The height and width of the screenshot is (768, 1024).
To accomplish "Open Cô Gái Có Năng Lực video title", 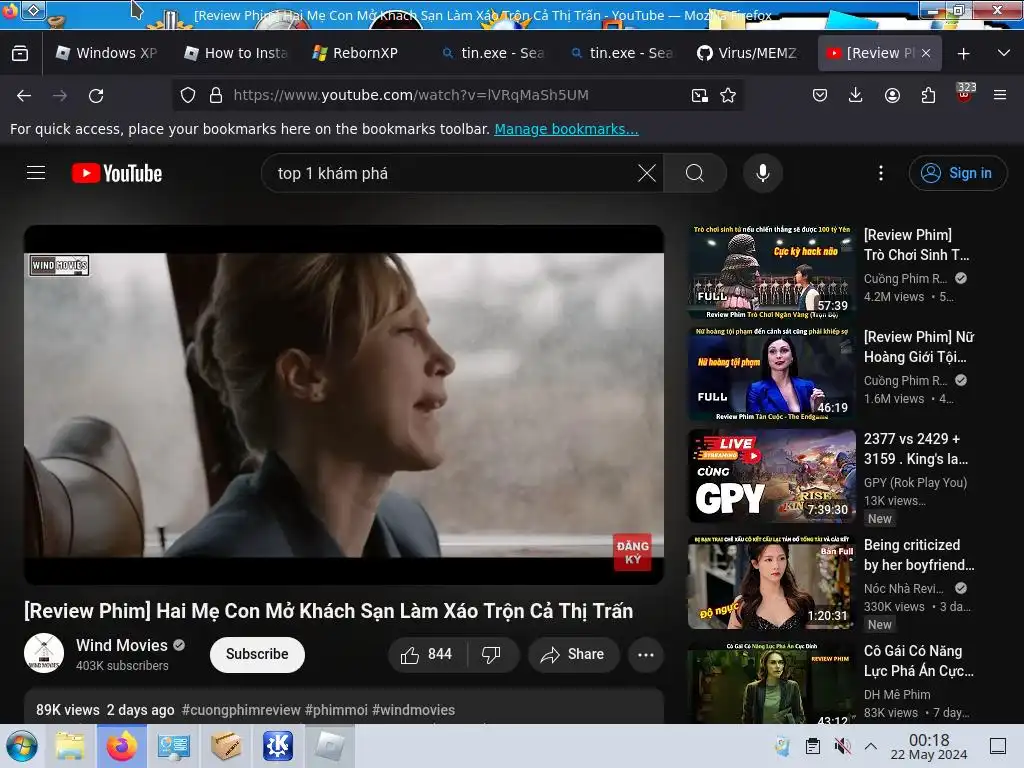I will coord(918,661).
